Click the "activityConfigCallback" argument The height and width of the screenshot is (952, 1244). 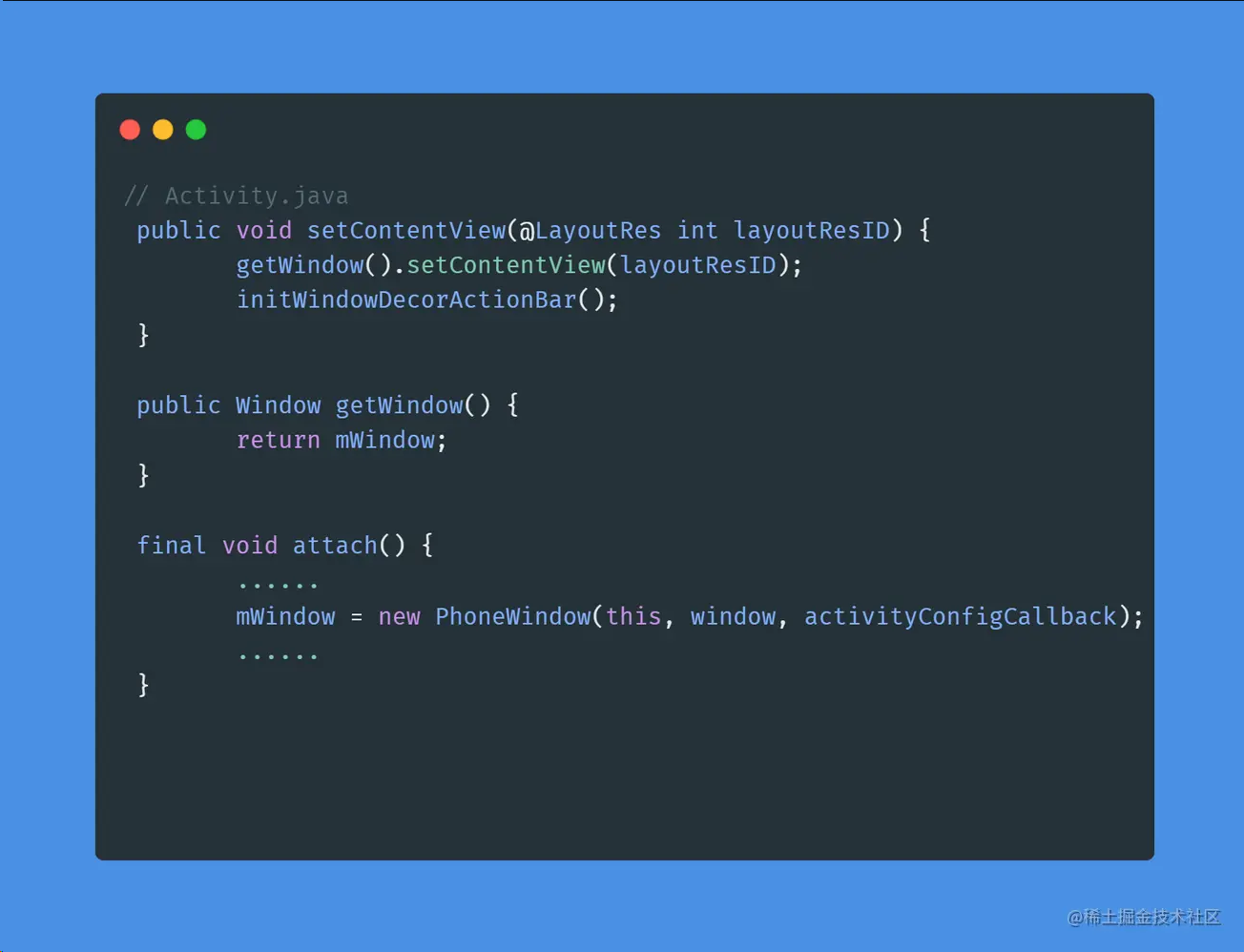(960, 617)
